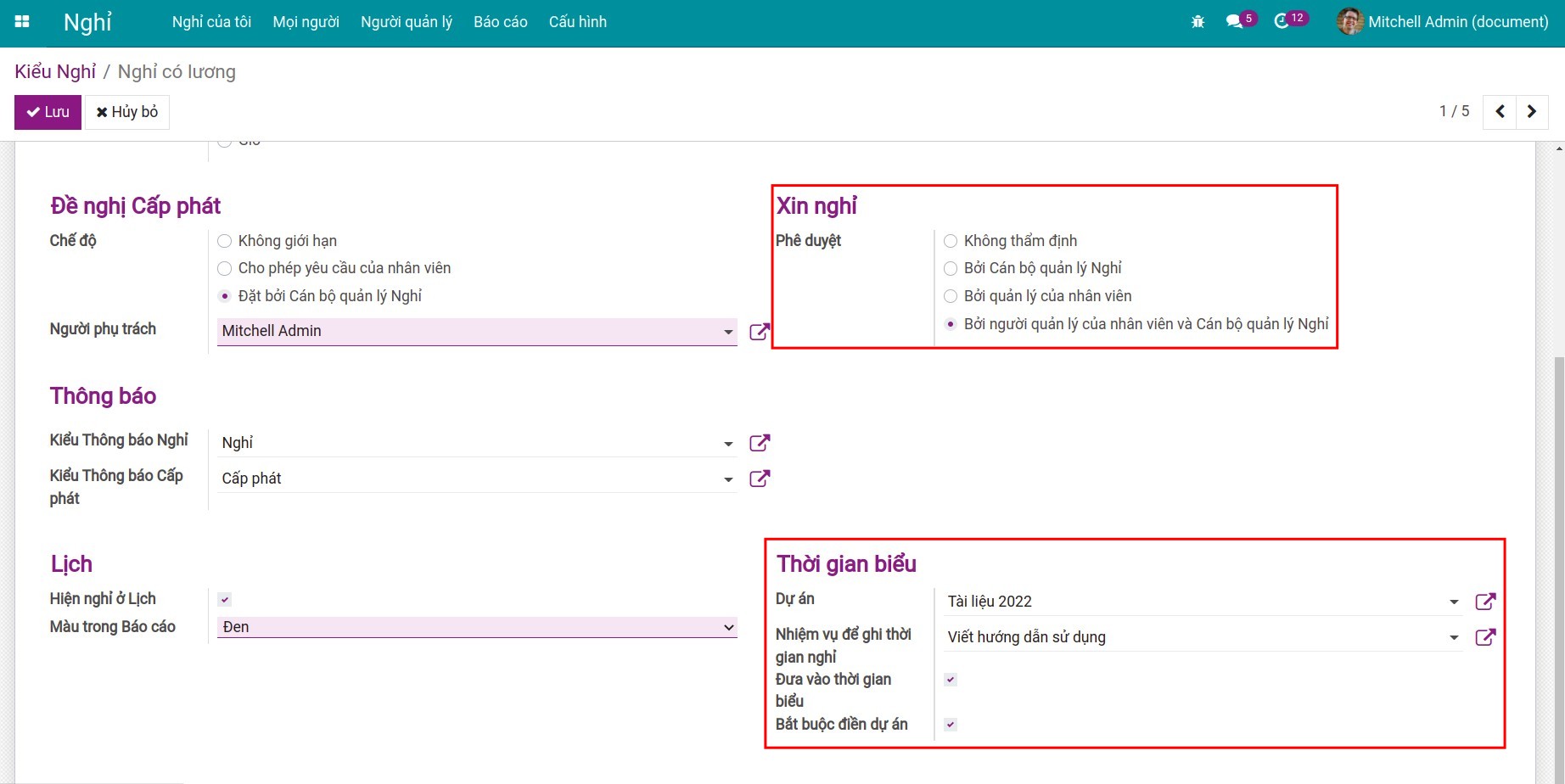The width and height of the screenshot is (1565, 784).
Task: Open external link for Kiểu Thông báo Nghỉ
Action: 760,443
